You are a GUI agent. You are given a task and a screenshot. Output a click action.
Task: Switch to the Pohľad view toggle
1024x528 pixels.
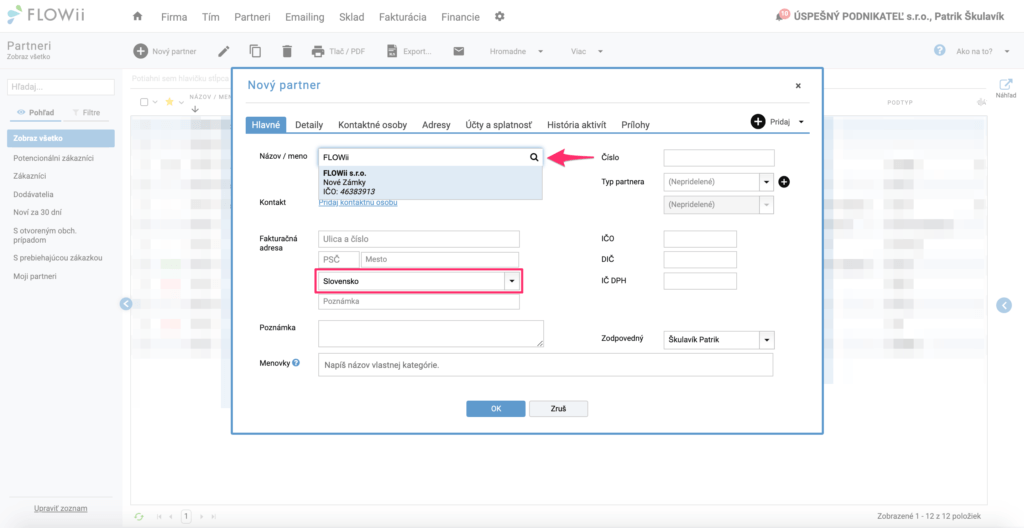pos(35,112)
